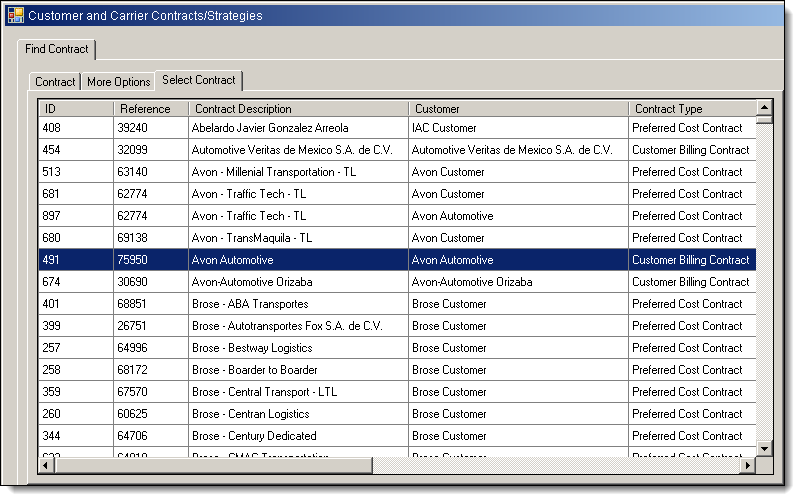Screen dimensions: 800x501
Task: Click reference 26751 cell
Action: coord(151,325)
